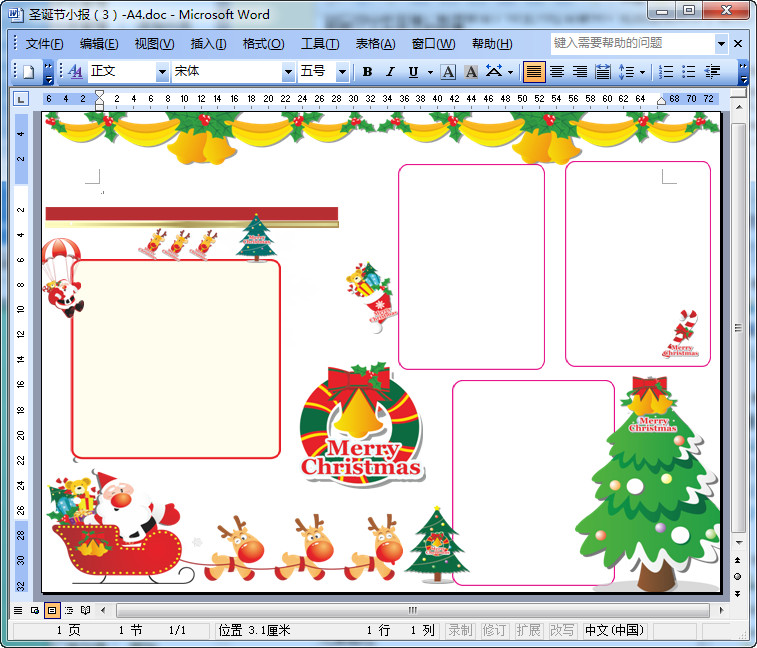Open the 帮助(H) menu
The image size is (757, 648).
click(492, 44)
